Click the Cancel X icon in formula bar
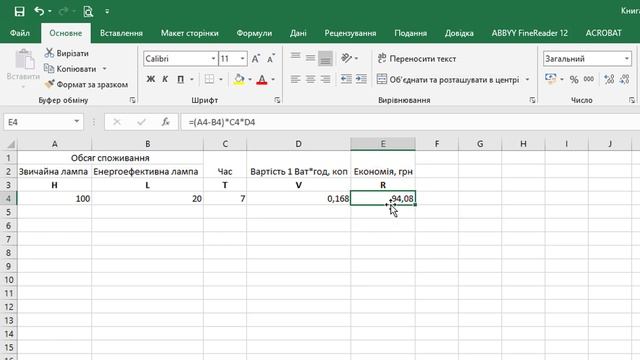Screen dimensions: 640x360 (117, 122)
